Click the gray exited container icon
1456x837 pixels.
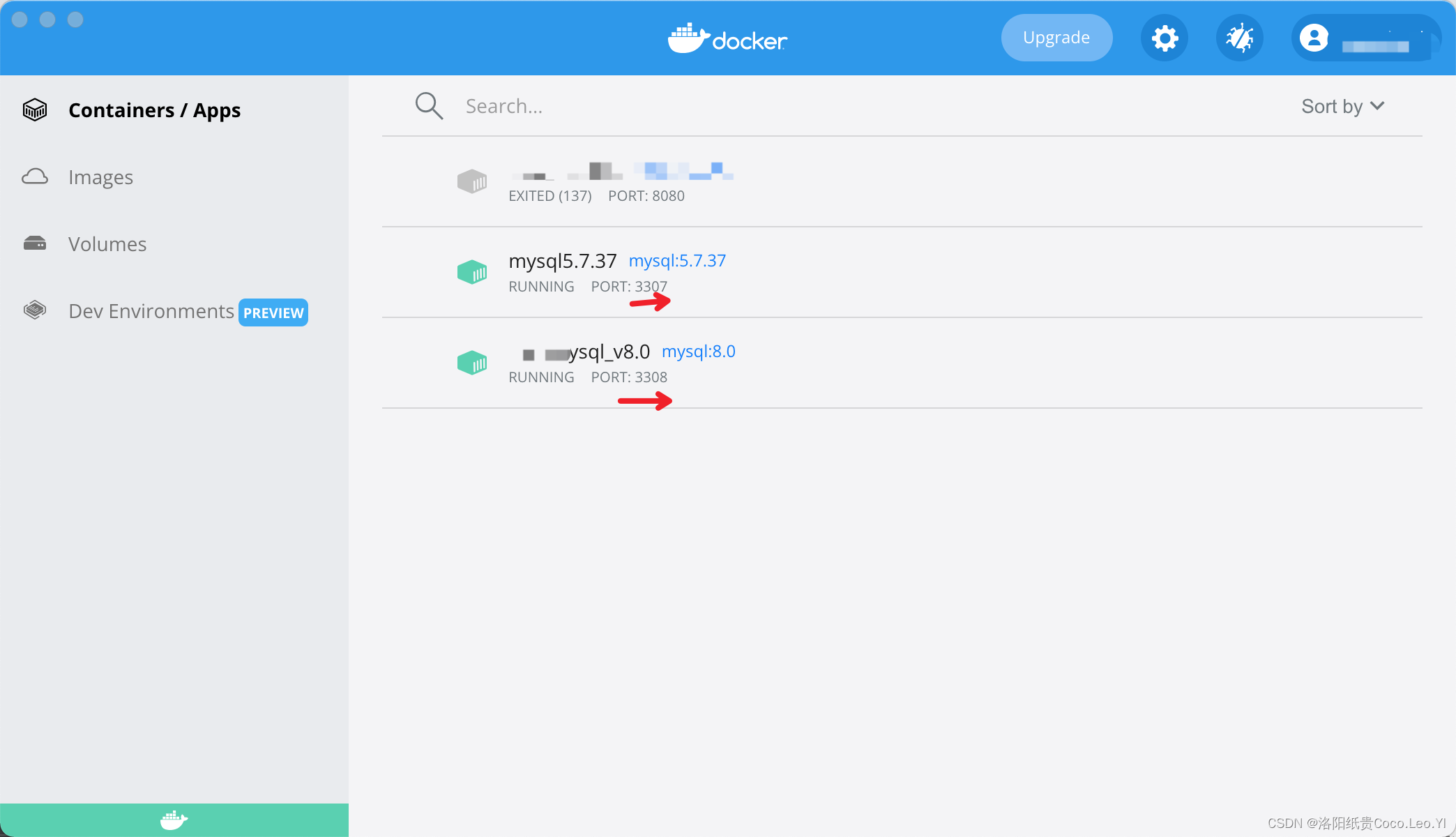472,181
